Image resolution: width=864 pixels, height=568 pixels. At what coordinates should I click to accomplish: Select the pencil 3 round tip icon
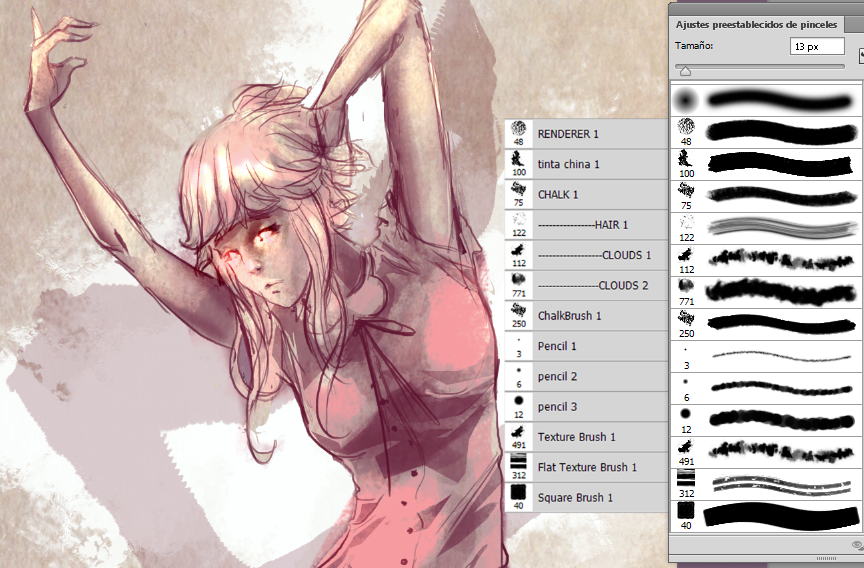[x=519, y=401]
